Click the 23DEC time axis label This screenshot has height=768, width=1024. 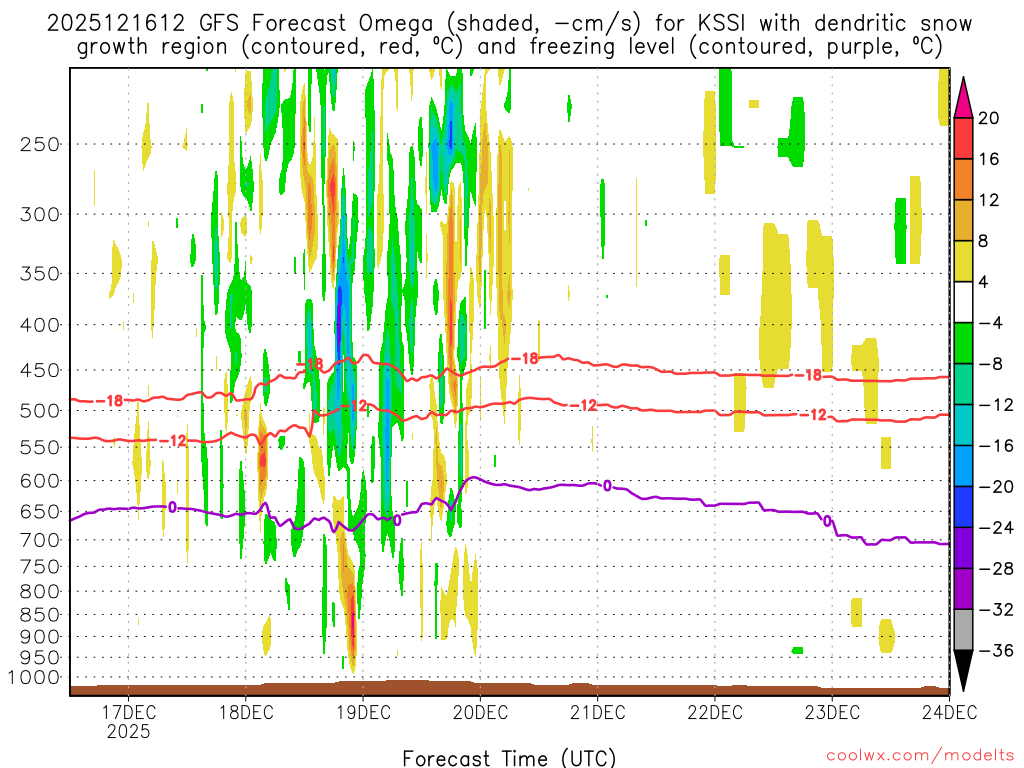coord(832,712)
